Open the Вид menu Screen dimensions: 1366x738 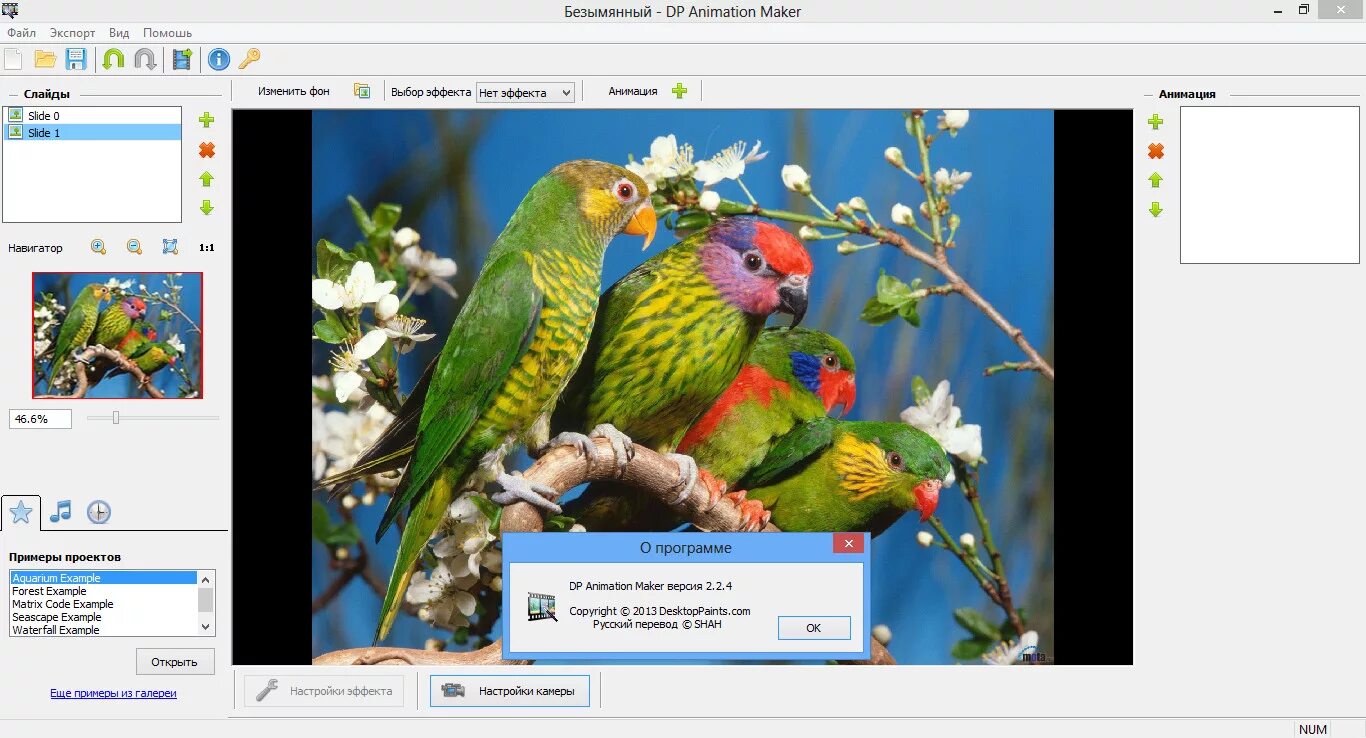(x=119, y=33)
